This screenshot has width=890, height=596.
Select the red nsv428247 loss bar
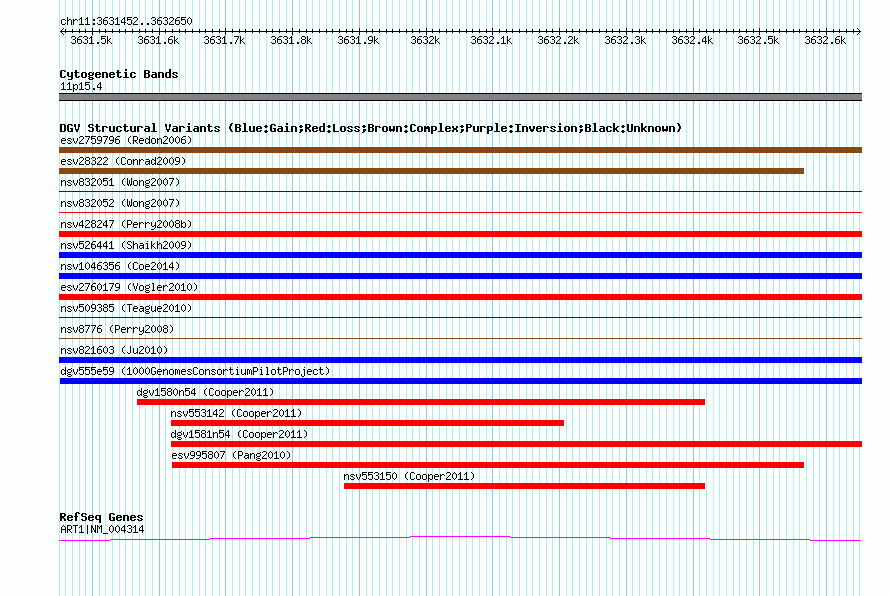460,234
